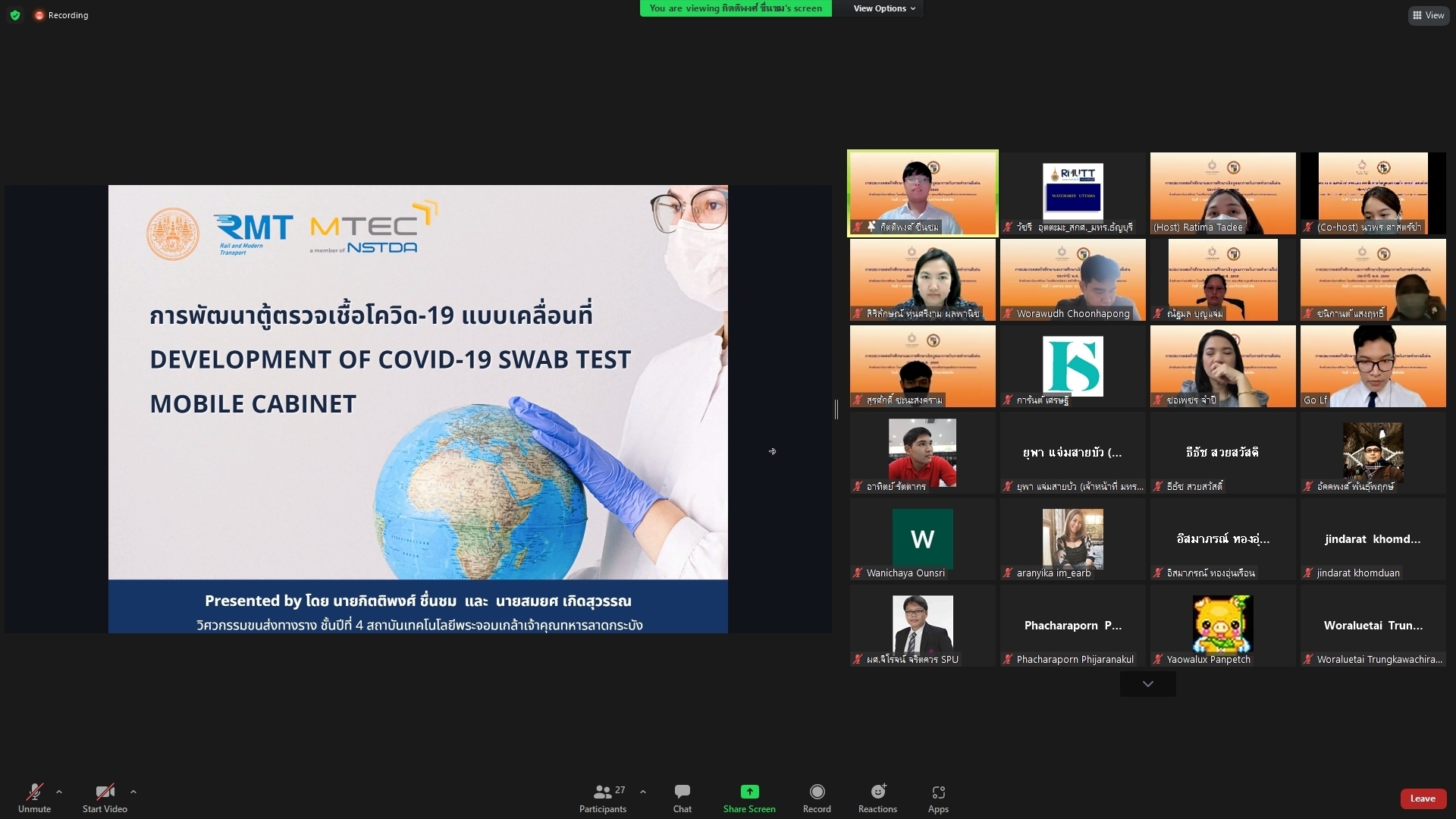The width and height of the screenshot is (1456, 819).
Task: Click the green Share Screen icon
Action: (749, 792)
